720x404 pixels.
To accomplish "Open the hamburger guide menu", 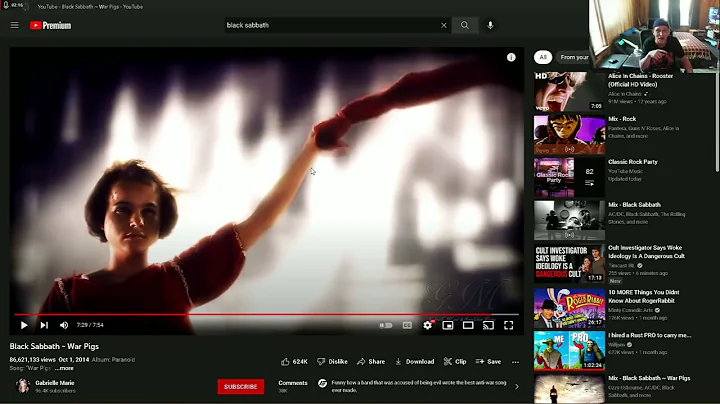I will 15,25.
